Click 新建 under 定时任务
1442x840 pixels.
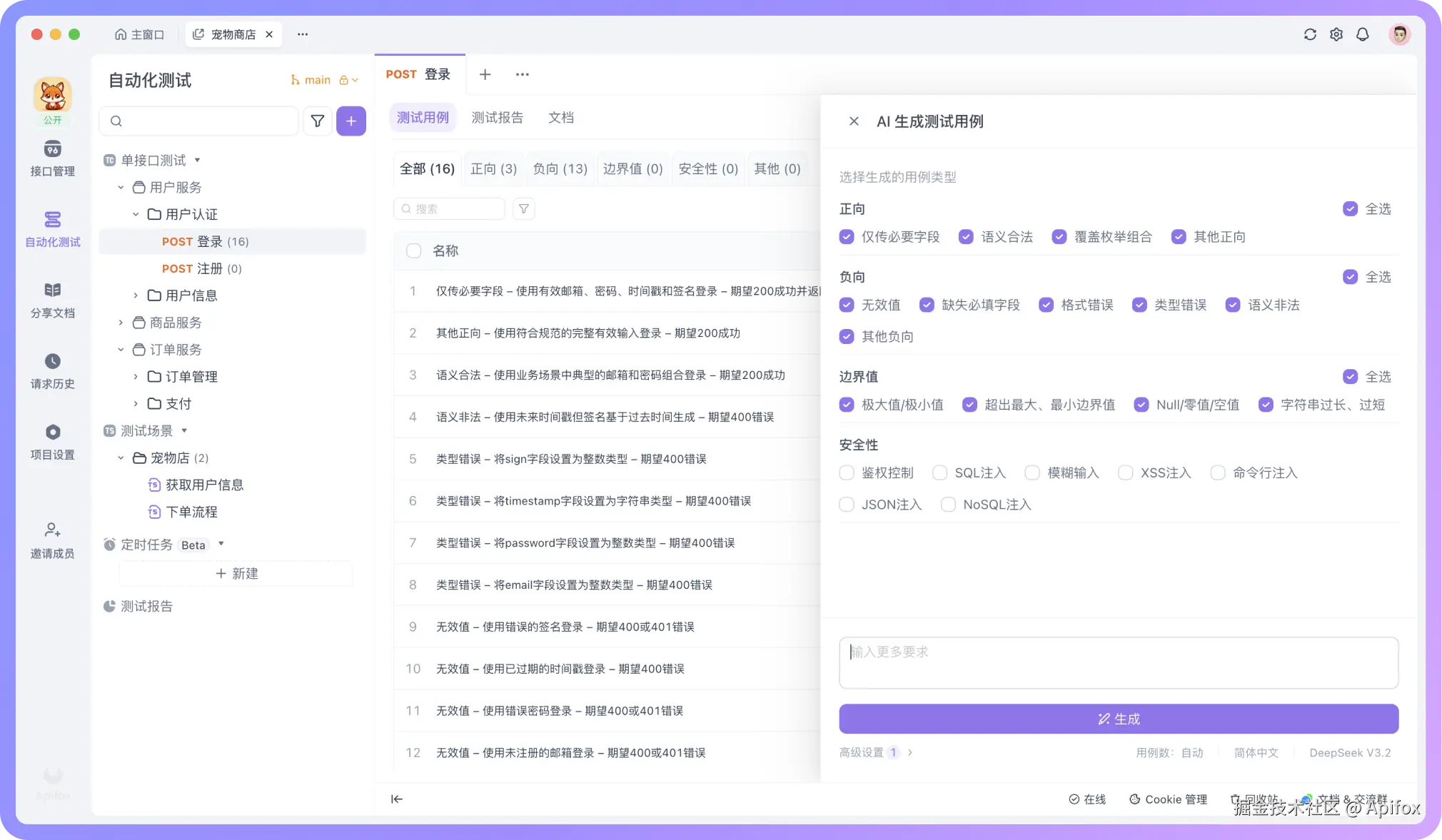pyautogui.click(x=236, y=574)
